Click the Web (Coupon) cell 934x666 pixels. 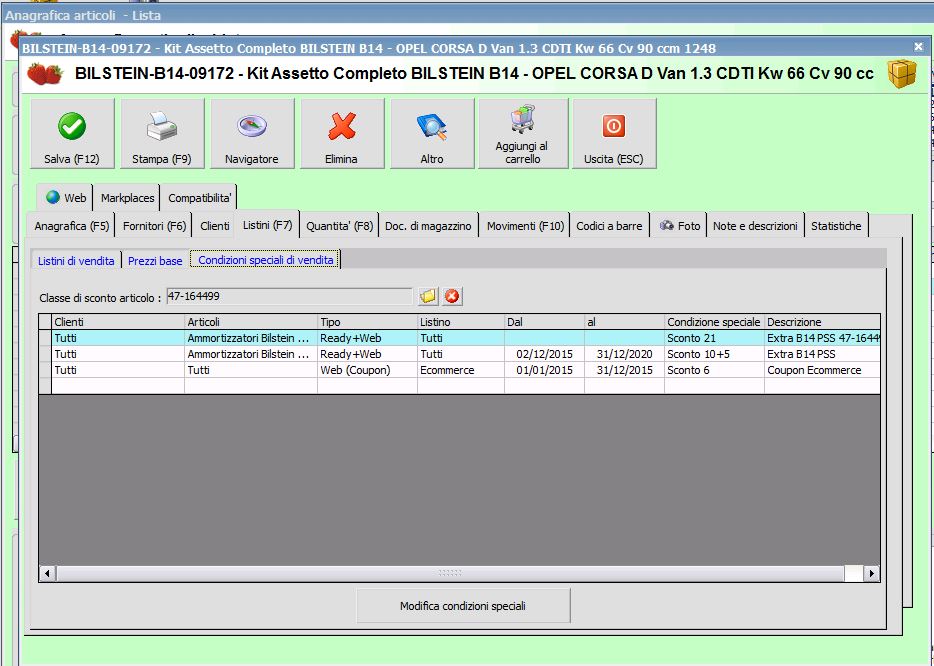click(x=368, y=370)
